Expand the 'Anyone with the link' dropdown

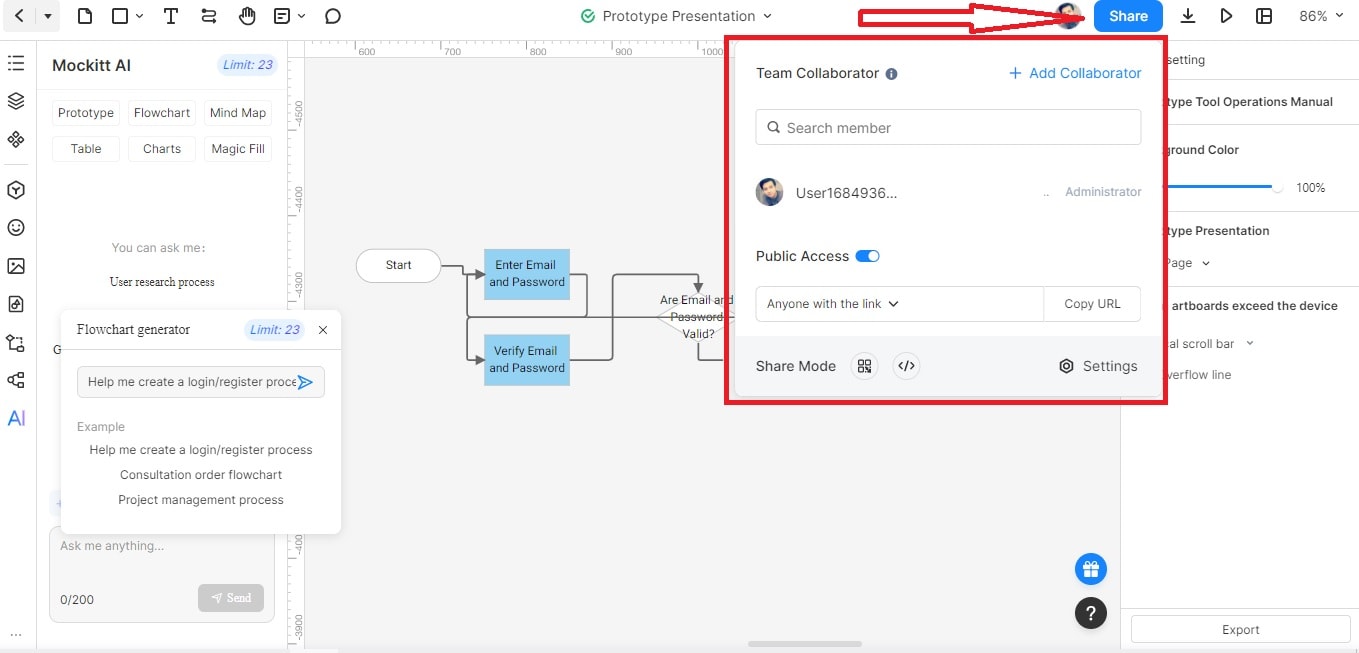pos(832,304)
